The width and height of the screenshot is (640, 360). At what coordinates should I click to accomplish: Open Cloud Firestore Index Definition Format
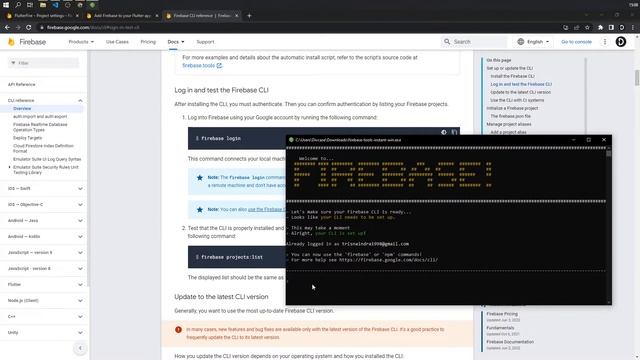click(x=43, y=148)
